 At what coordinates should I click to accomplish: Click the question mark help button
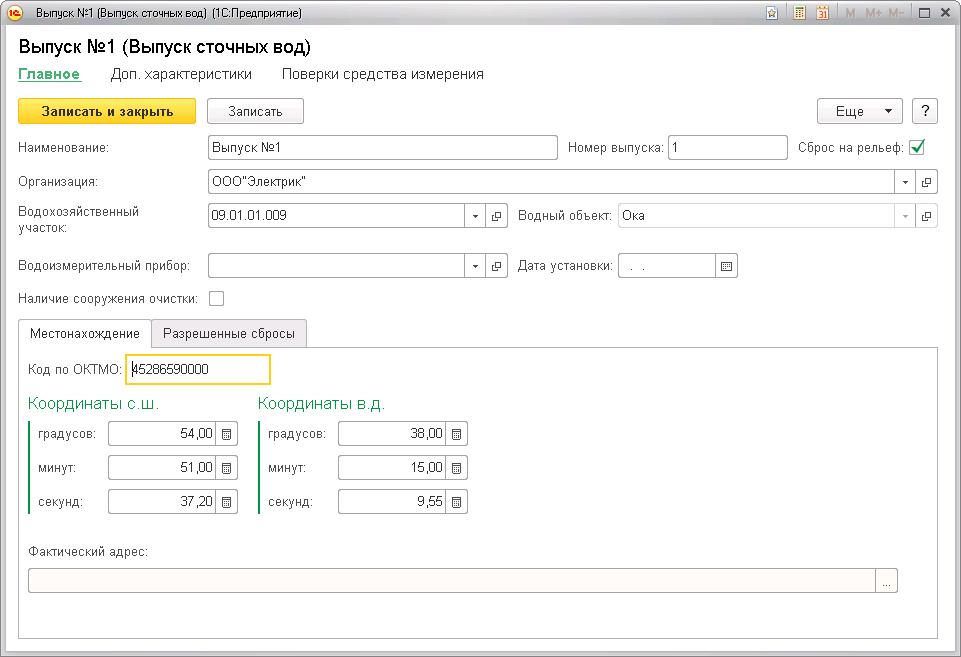tap(925, 112)
